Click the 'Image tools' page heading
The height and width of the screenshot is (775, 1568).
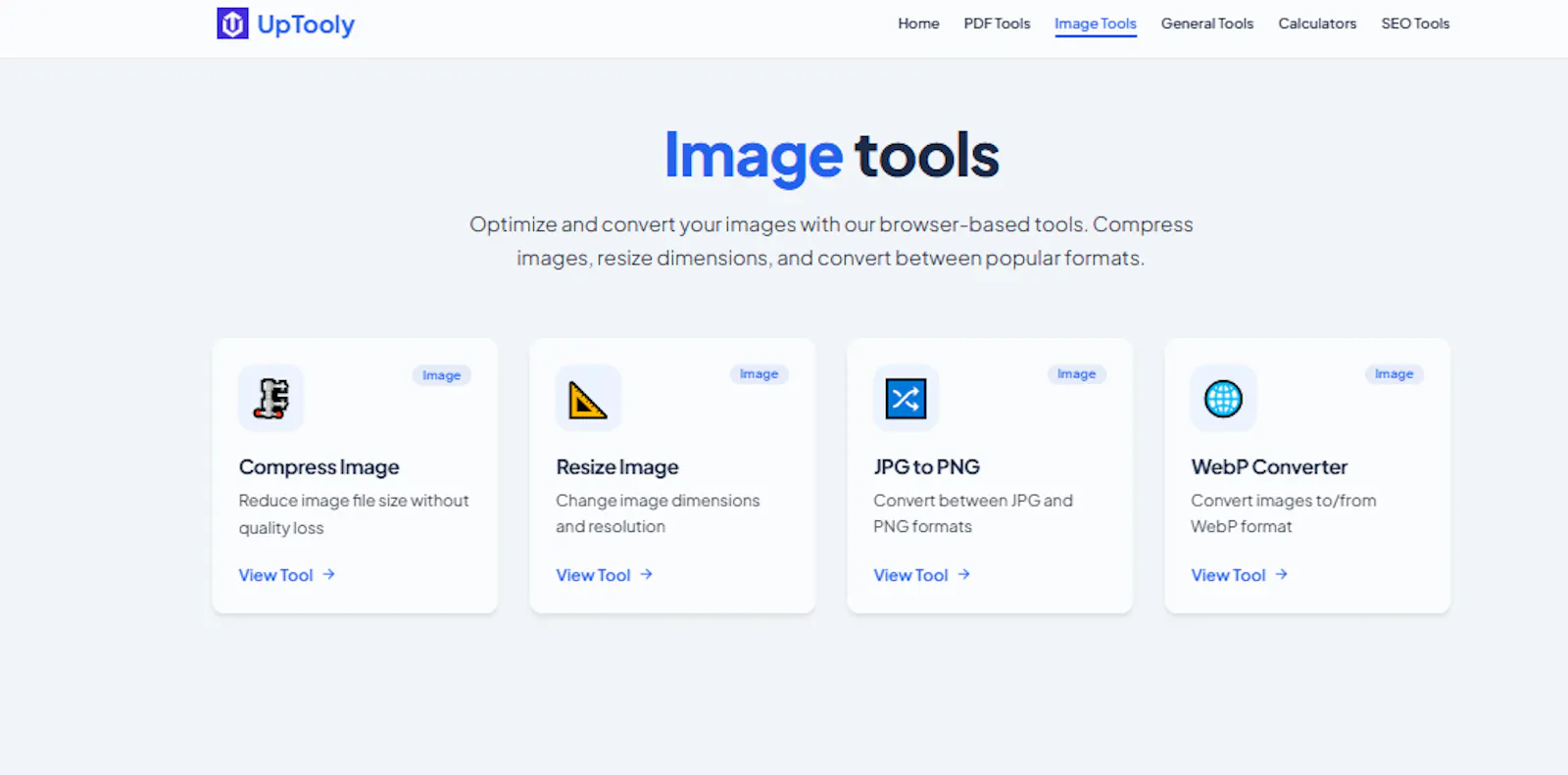click(x=832, y=156)
